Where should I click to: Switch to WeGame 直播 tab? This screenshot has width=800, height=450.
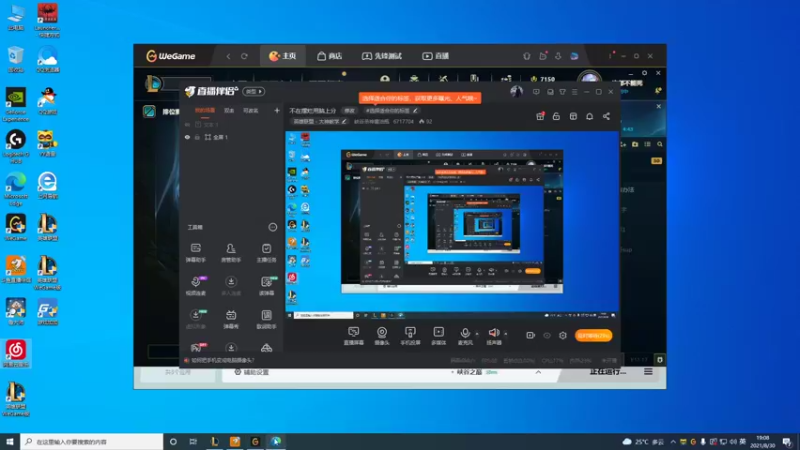point(435,56)
